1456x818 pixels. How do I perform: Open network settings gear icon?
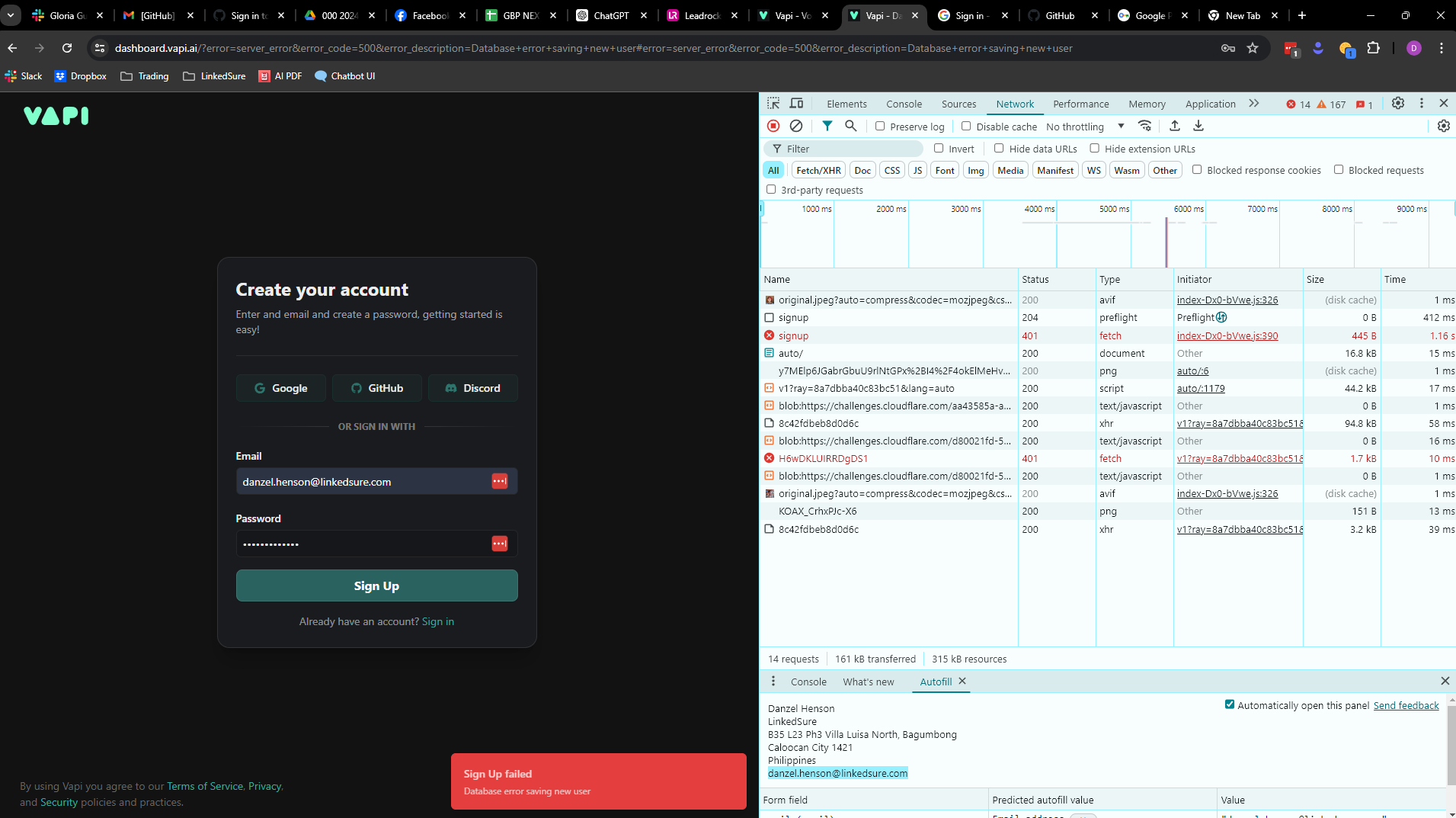(x=1444, y=126)
